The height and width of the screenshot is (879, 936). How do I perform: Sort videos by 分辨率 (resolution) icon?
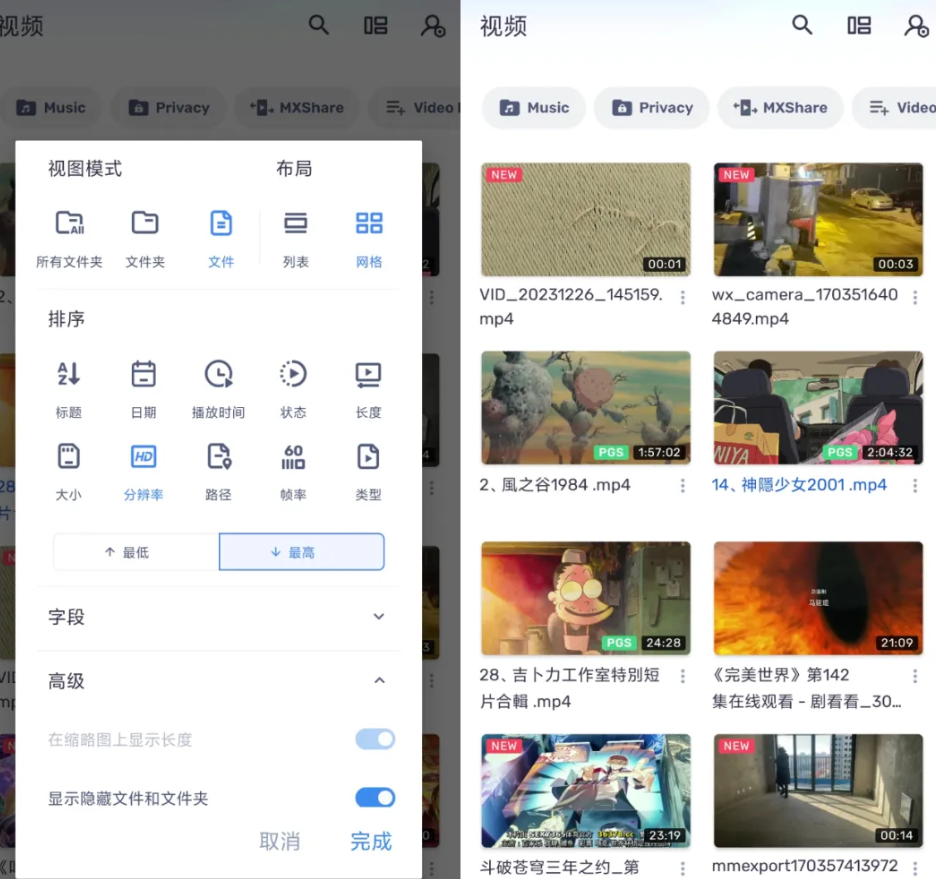tap(143, 458)
